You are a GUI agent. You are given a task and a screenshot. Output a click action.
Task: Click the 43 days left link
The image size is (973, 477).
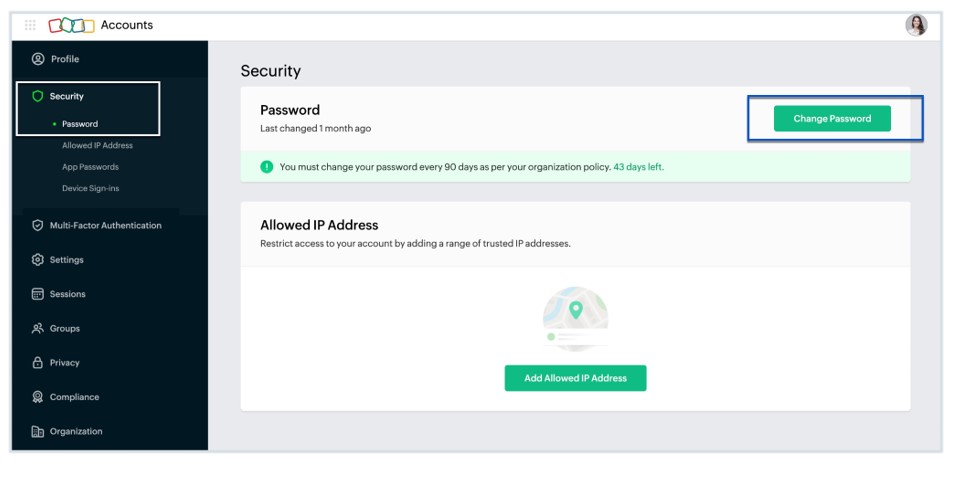tap(639, 167)
